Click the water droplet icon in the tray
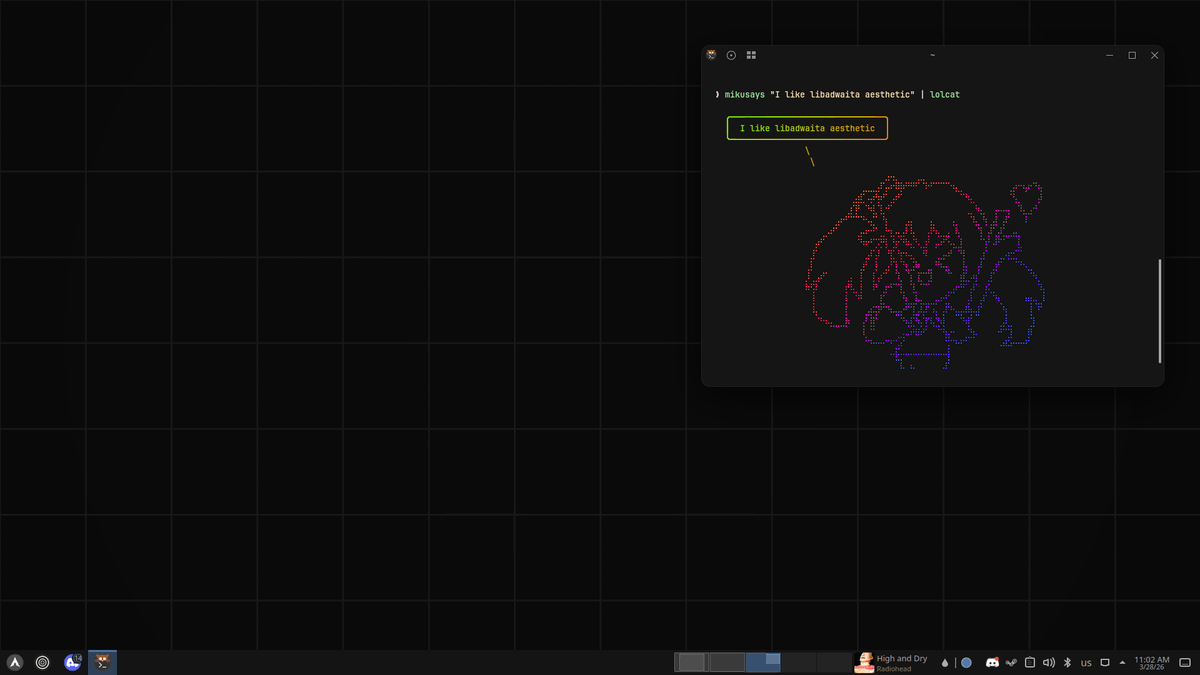The width and height of the screenshot is (1200, 675). 945,663
